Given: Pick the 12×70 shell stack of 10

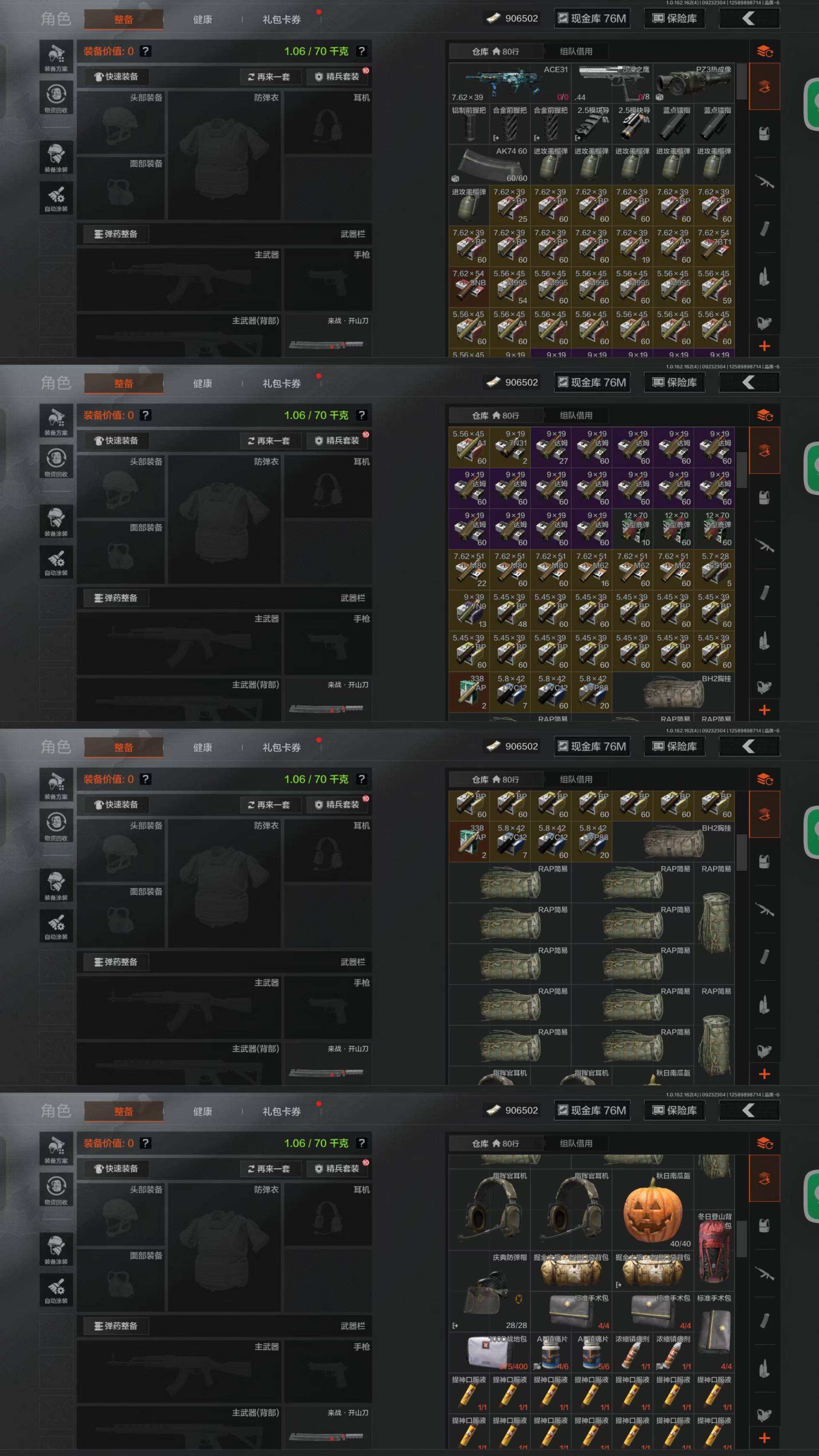Looking at the screenshot, I should [632, 529].
